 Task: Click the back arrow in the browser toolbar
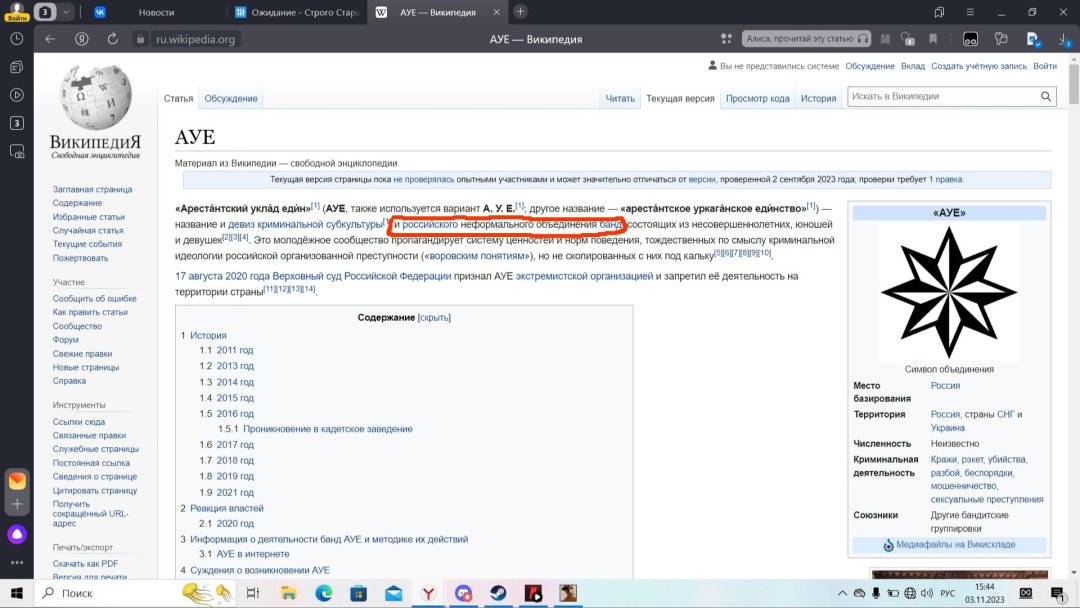tap(50, 39)
